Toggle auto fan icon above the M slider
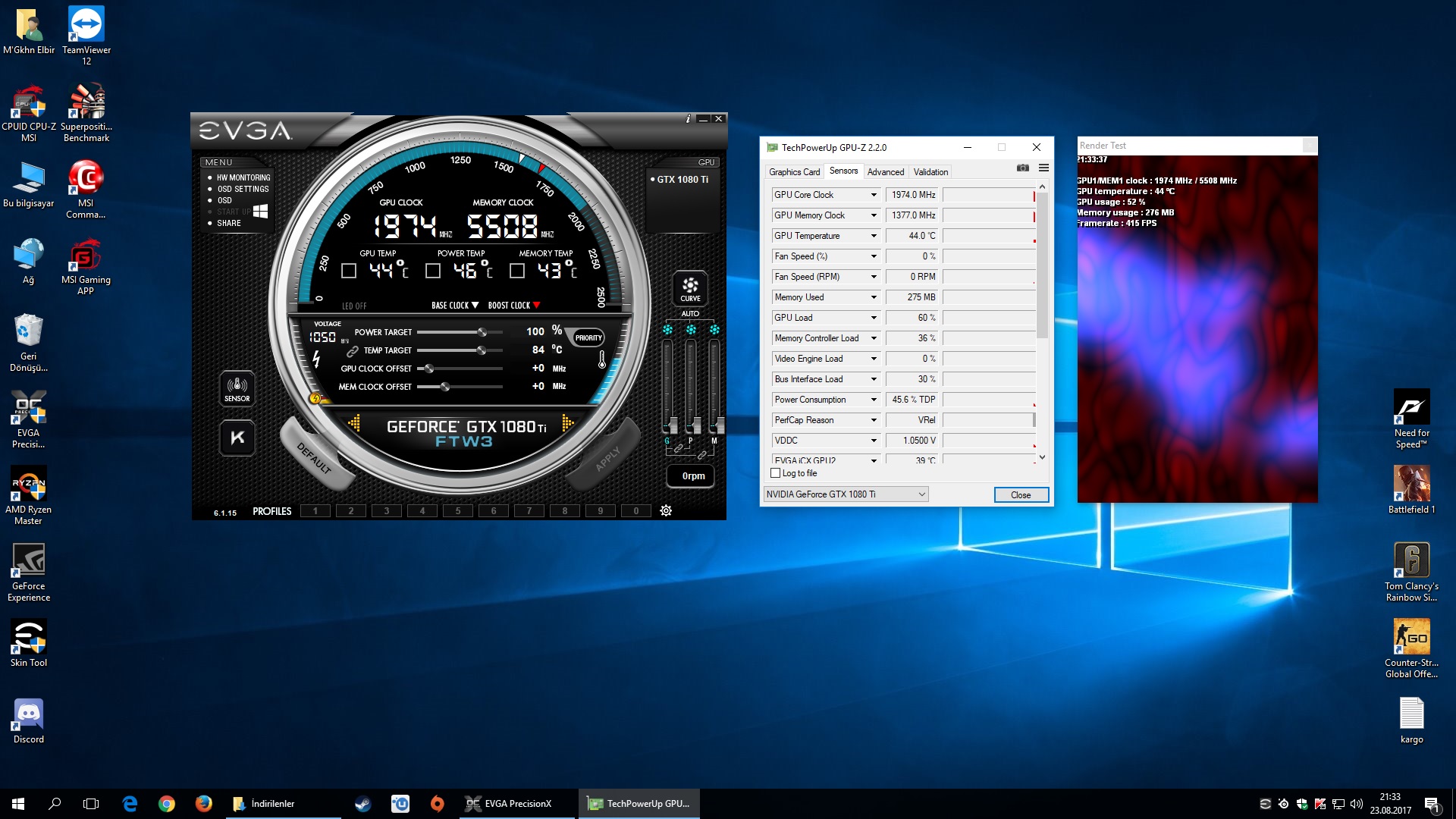This screenshot has height=819, width=1456. pos(714,330)
